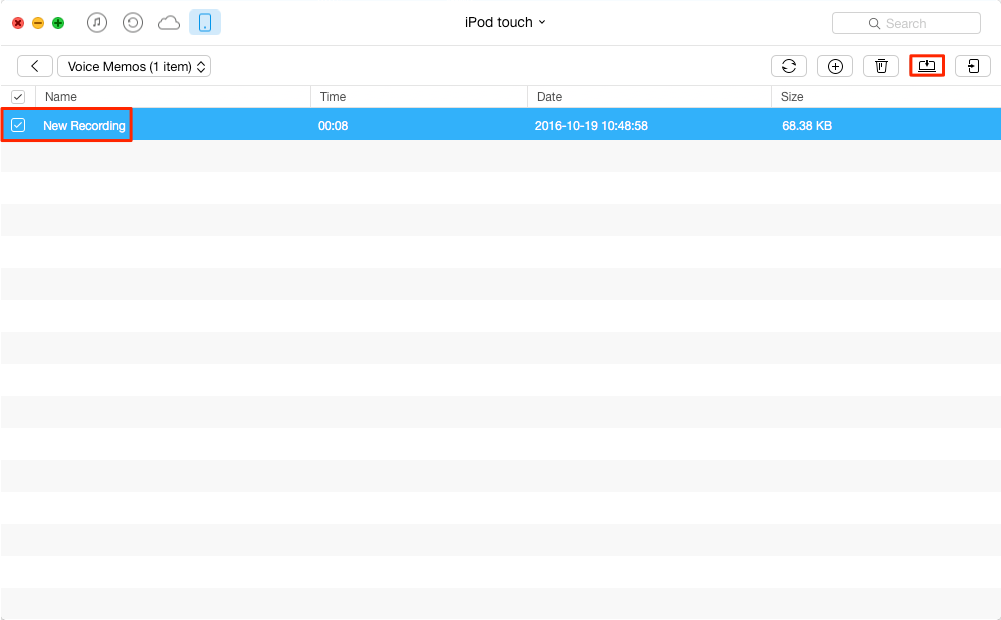
Task: Minimize window with yellow button
Action: point(38,23)
